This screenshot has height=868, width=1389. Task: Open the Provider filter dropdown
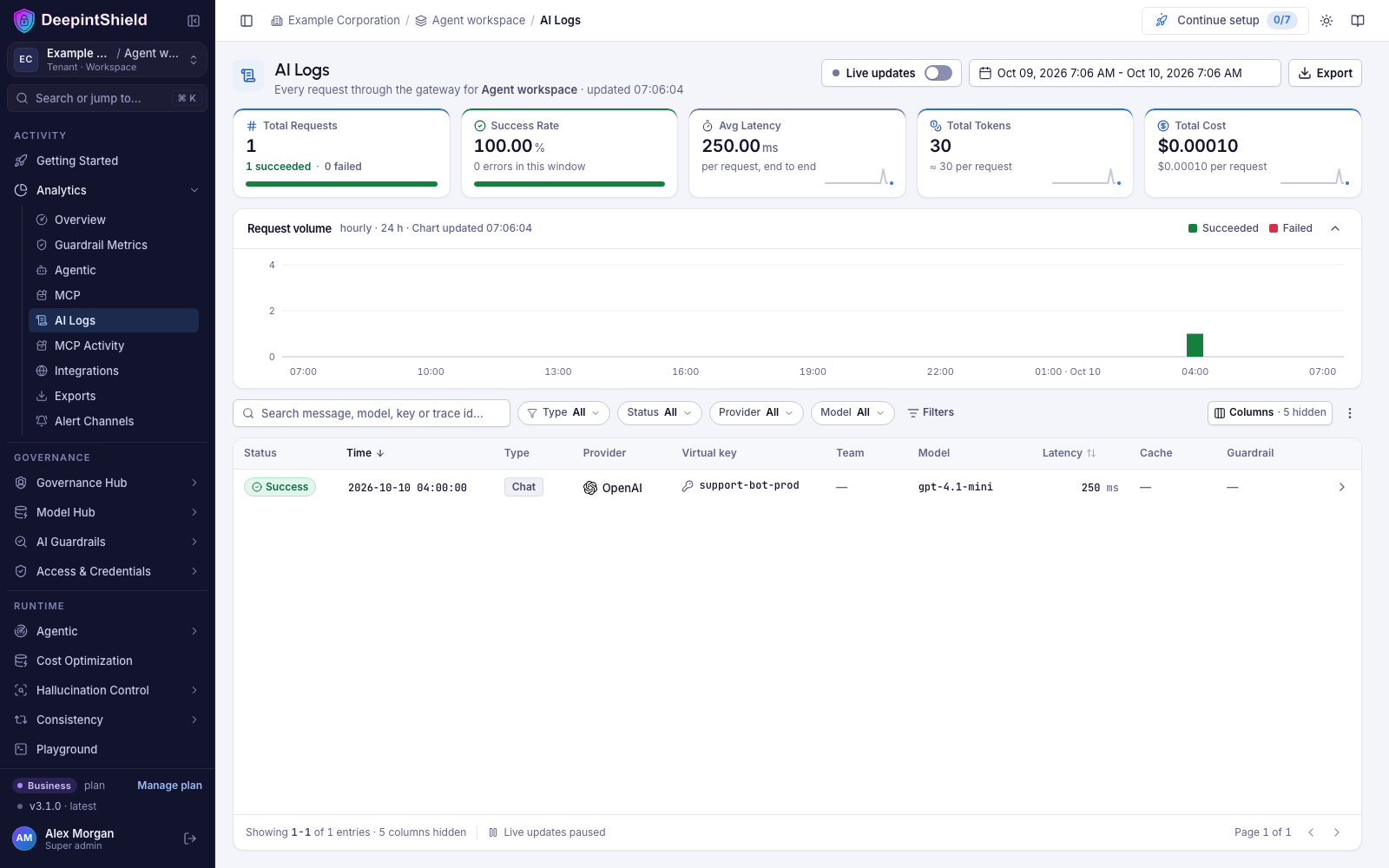(756, 413)
